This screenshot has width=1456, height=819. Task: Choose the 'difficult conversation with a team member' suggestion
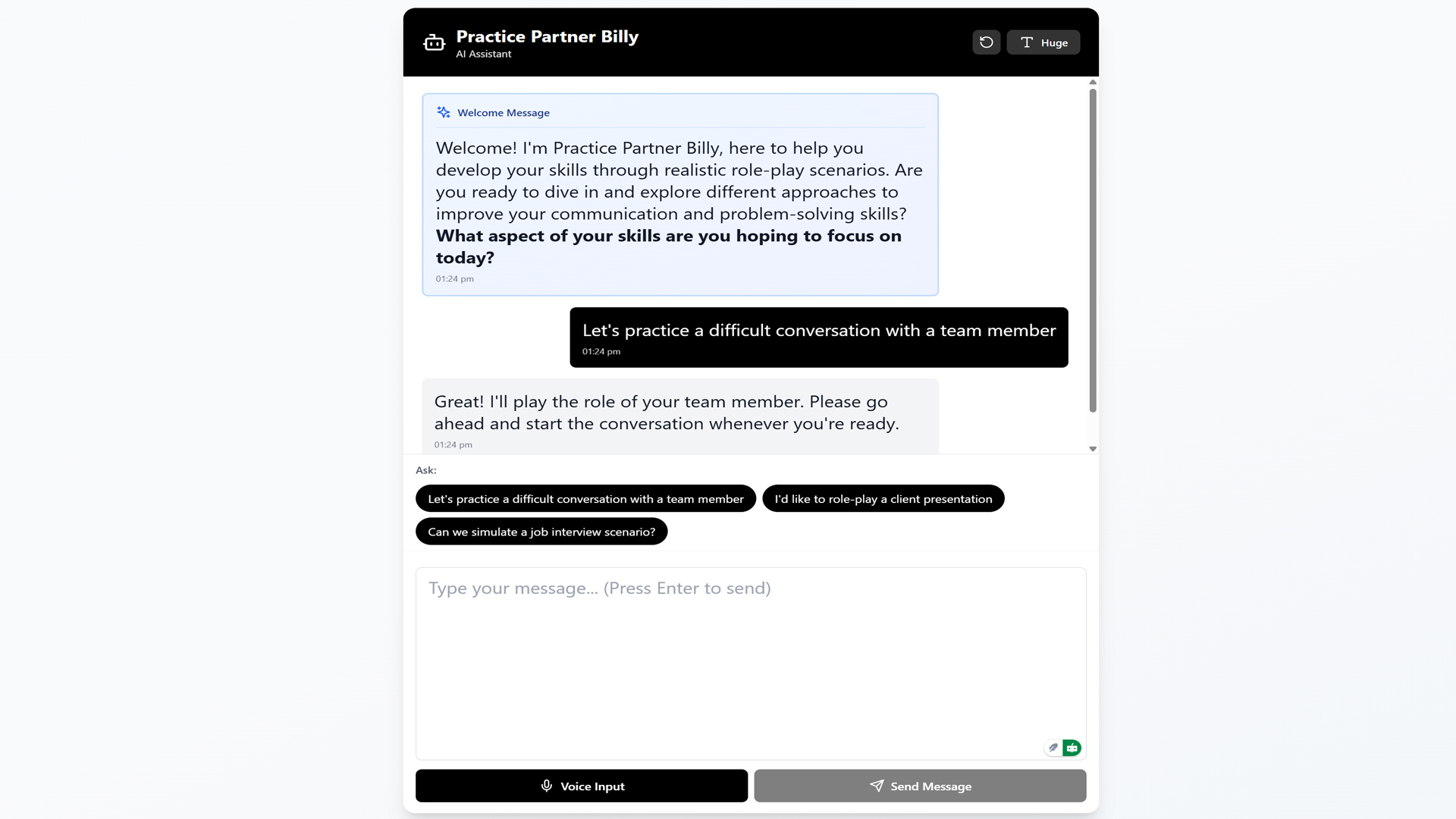585,498
